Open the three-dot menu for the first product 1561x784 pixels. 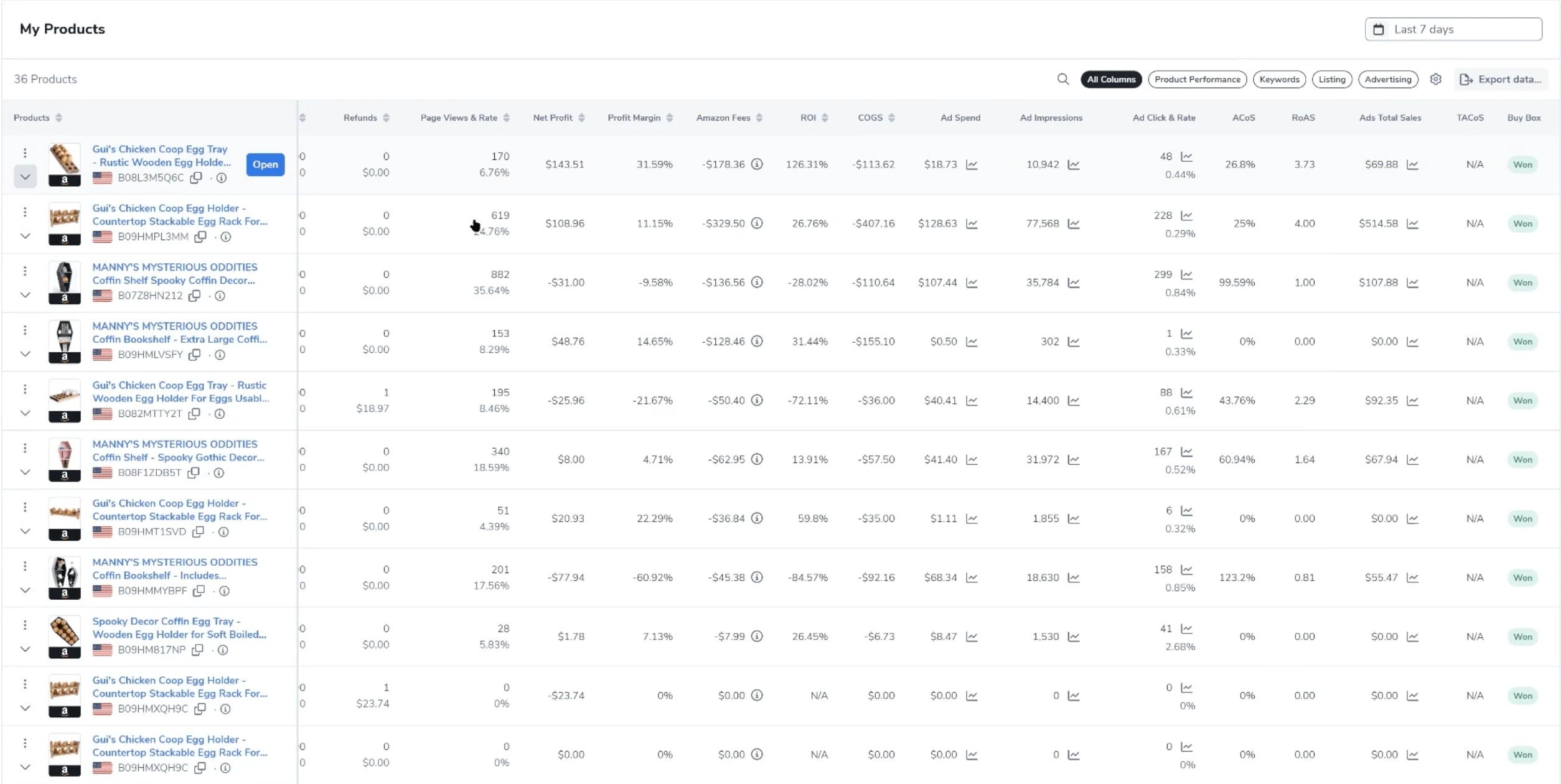pos(25,152)
